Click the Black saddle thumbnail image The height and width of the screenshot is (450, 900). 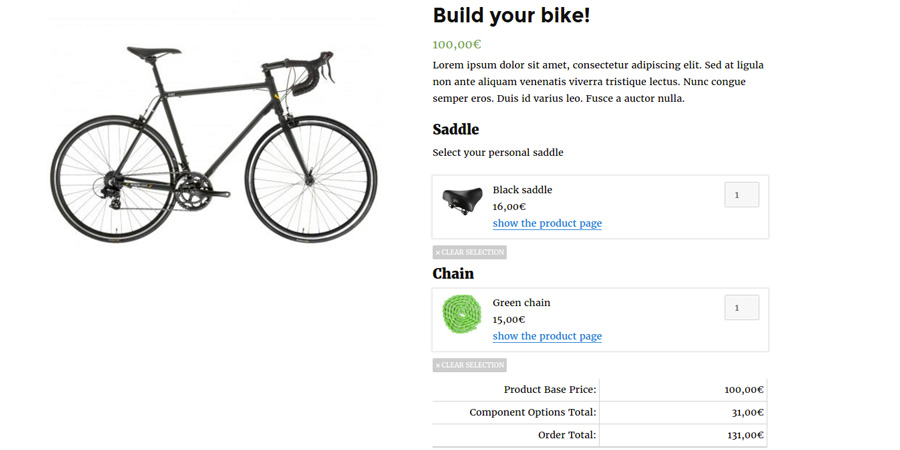tap(462, 200)
